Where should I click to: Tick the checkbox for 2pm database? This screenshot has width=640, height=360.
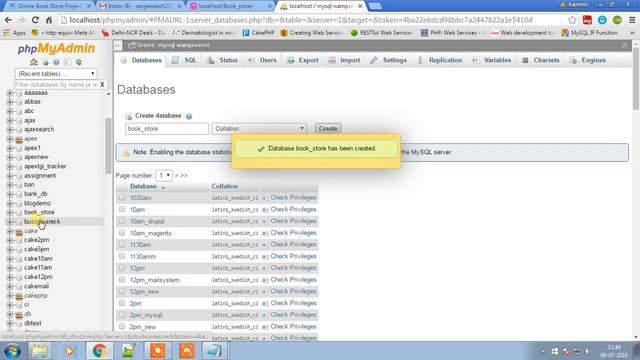coord(122,303)
